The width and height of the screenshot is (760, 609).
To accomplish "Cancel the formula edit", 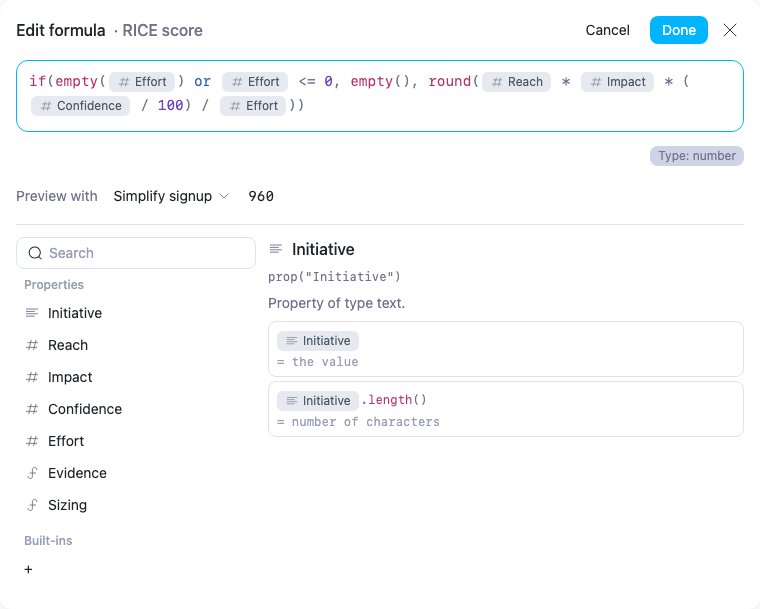I will 607,30.
